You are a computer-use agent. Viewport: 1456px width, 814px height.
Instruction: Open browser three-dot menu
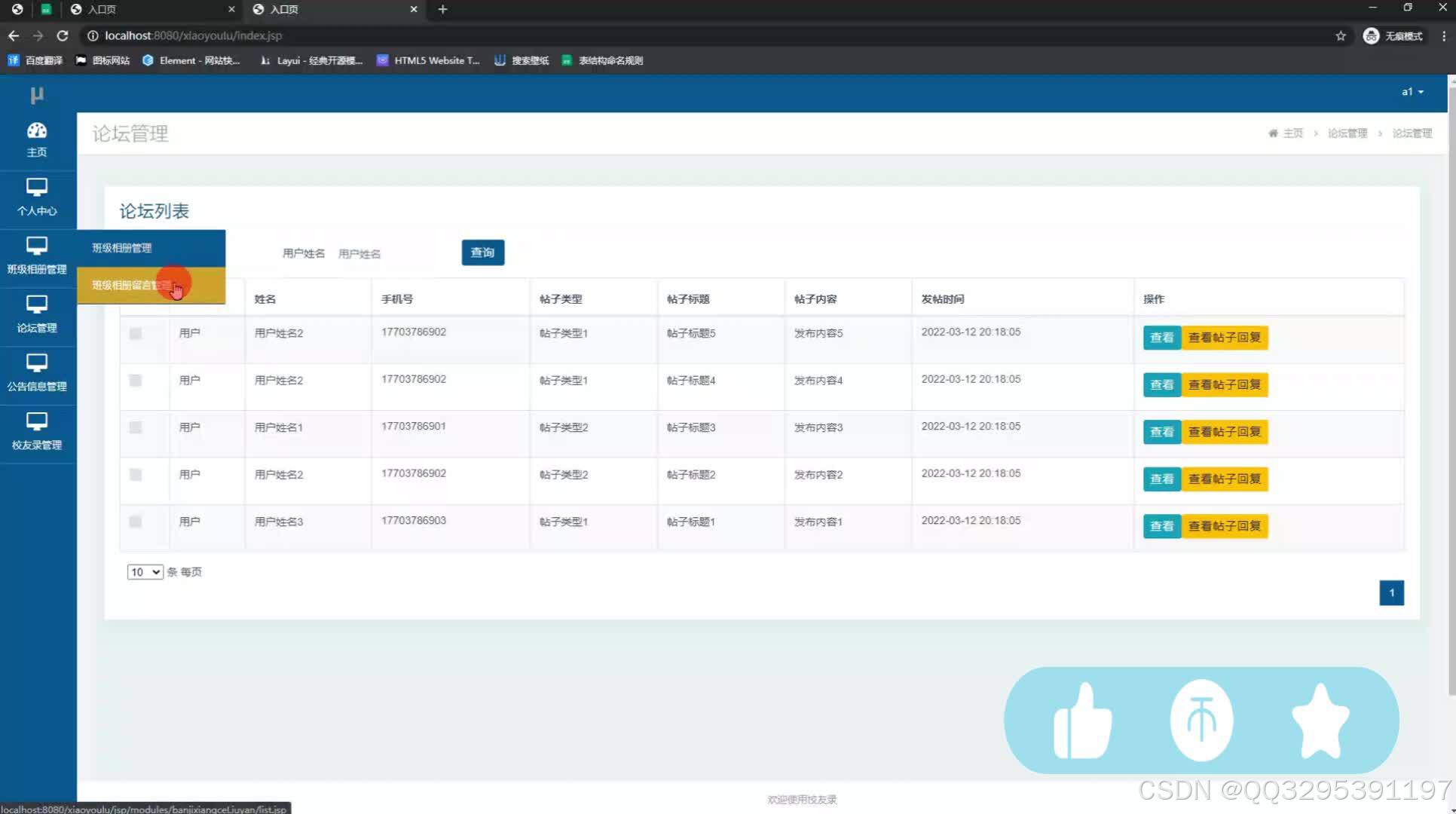pyautogui.click(x=1443, y=35)
